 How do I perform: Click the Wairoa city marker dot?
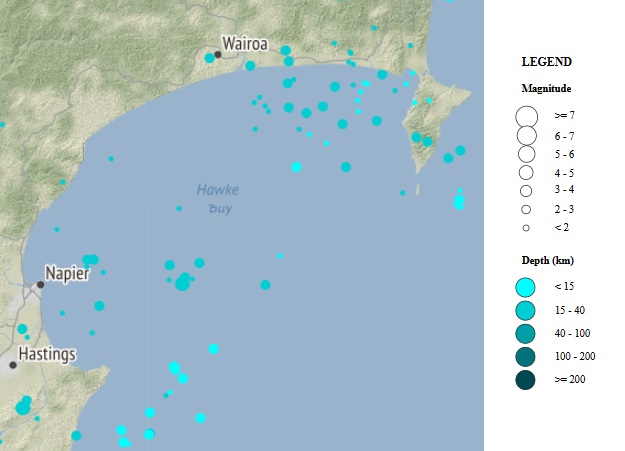click(218, 54)
